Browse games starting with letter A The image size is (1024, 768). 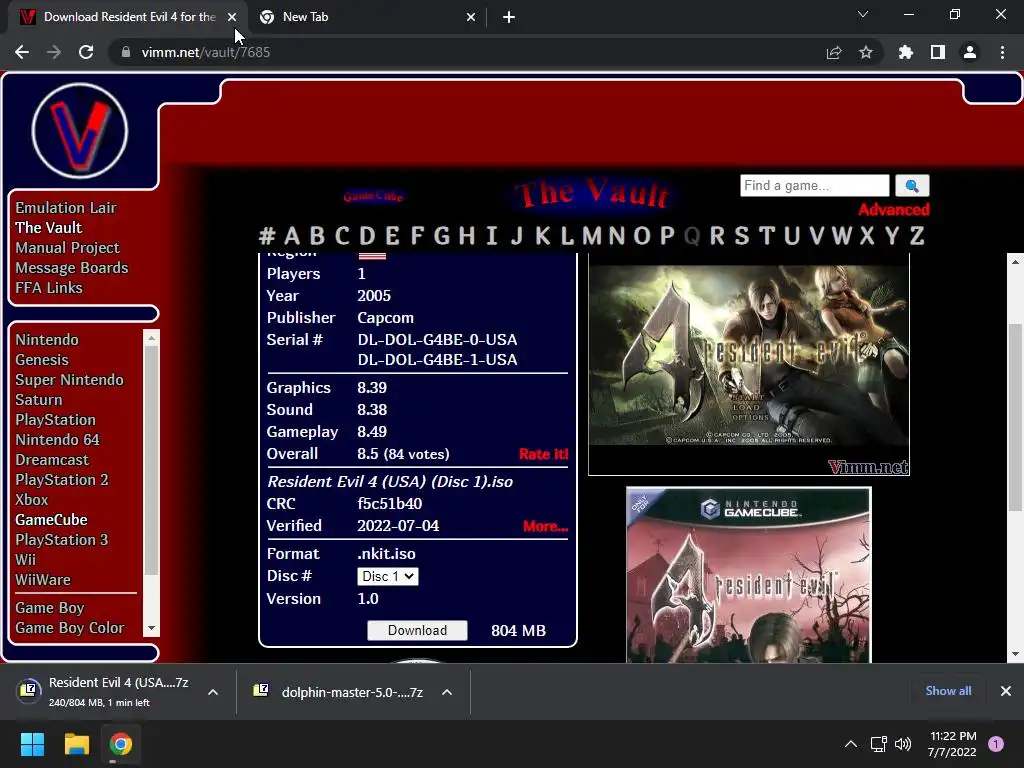[292, 236]
